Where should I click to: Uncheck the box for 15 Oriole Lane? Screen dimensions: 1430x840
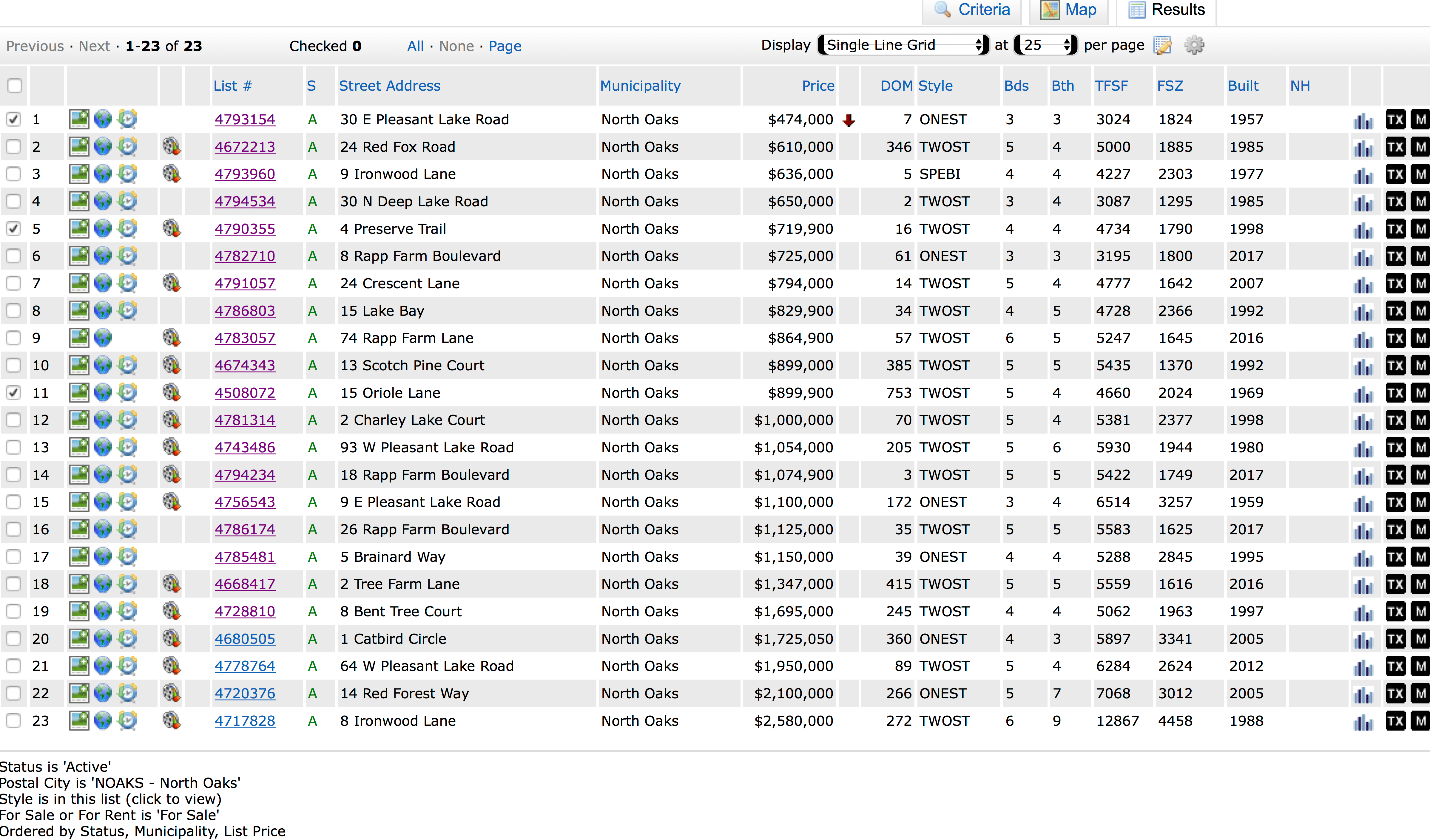coord(14,392)
